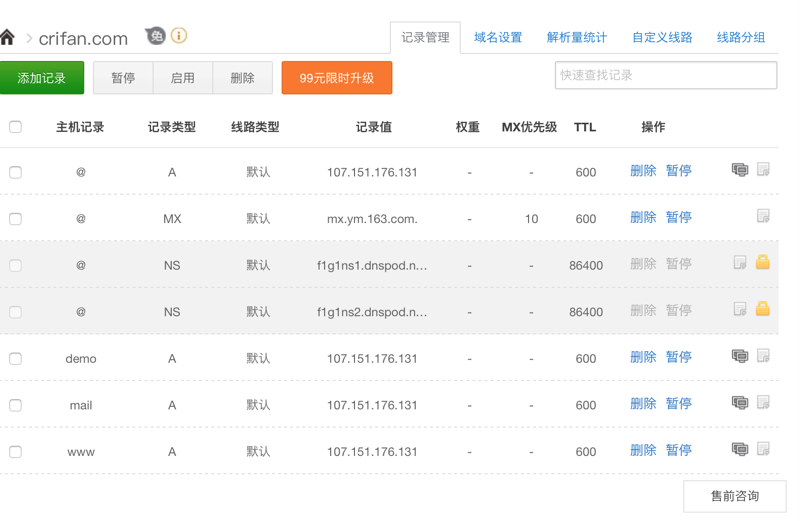The height and width of the screenshot is (521, 800).
Task: Go to the 线路分组 tab
Action: click(x=741, y=38)
